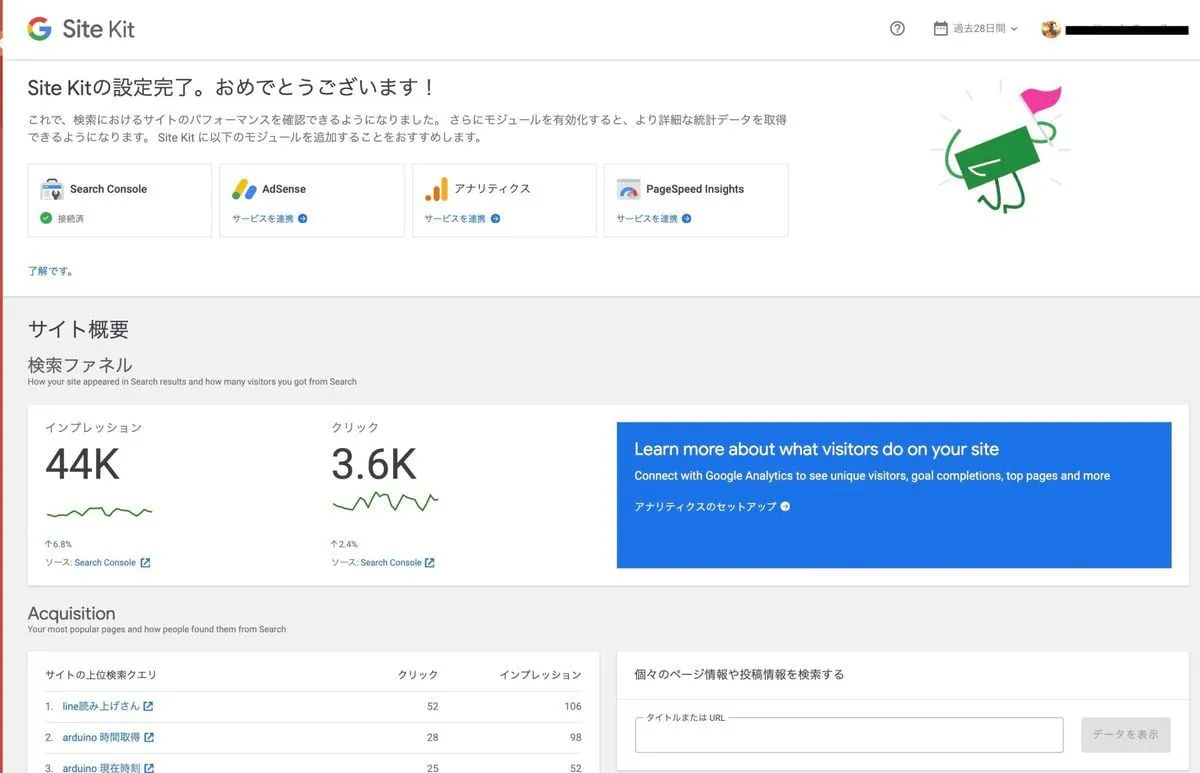1200x773 pixels.
Task: Open the external link icon beside impressions source
Action: [x=147, y=562]
